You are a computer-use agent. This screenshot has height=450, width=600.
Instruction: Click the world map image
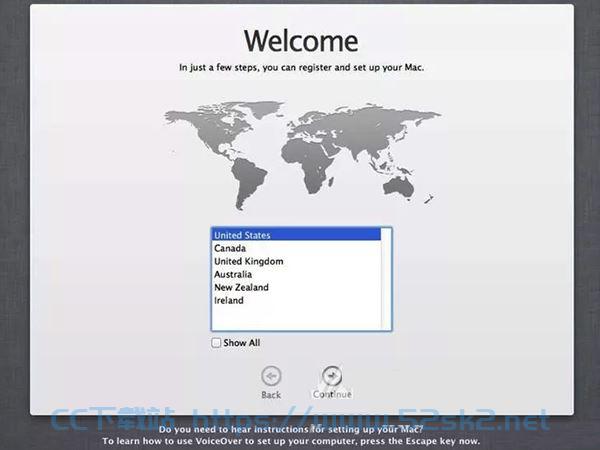click(x=302, y=155)
